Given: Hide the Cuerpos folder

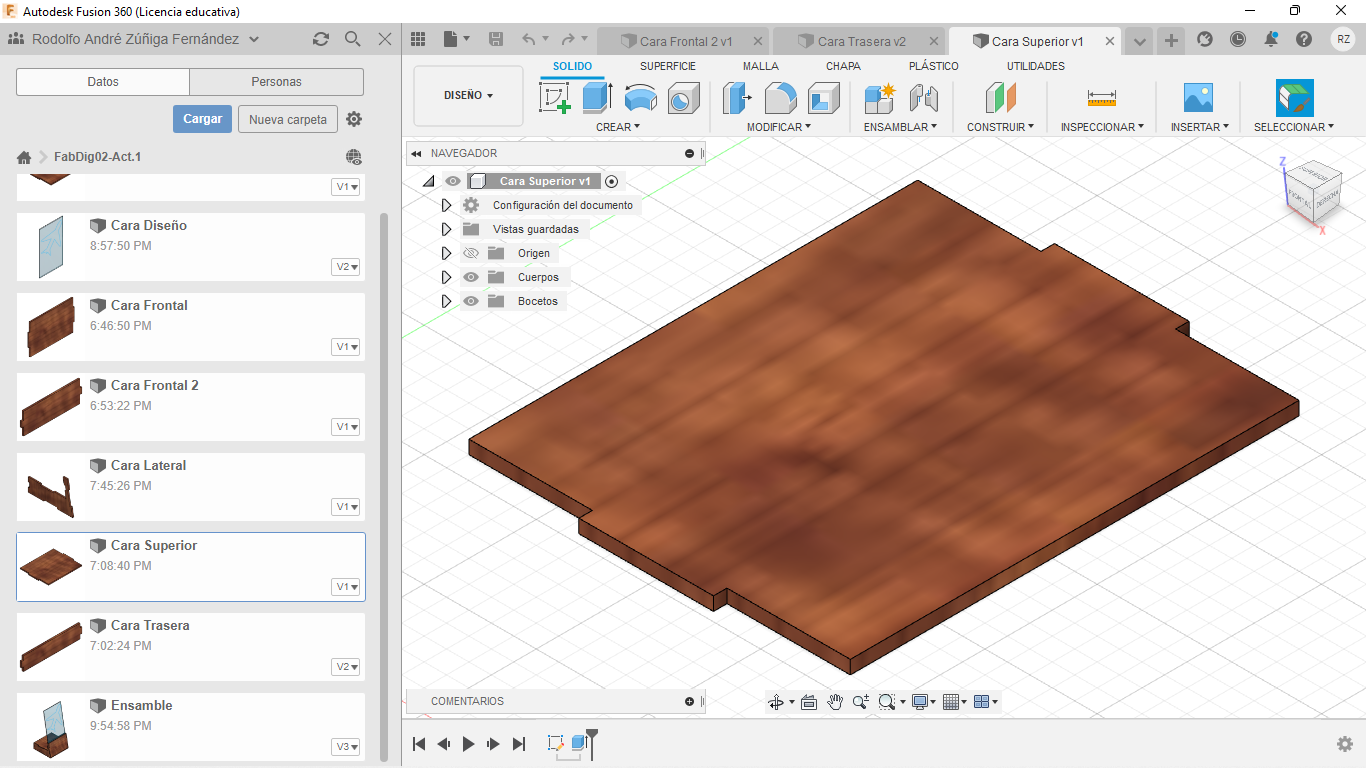Looking at the screenshot, I should (x=471, y=277).
